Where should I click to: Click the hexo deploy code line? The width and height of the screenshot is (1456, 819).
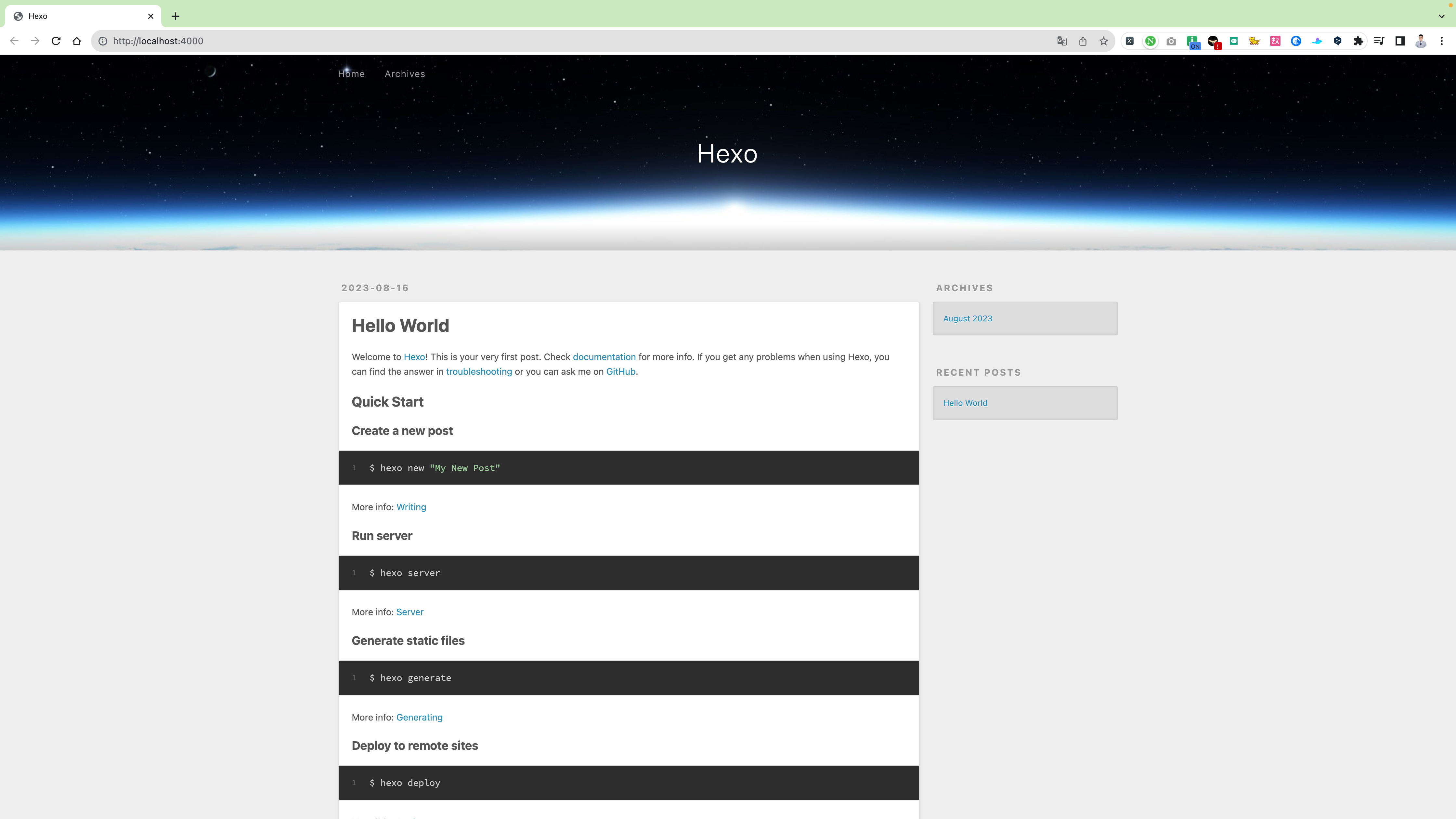(405, 783)
